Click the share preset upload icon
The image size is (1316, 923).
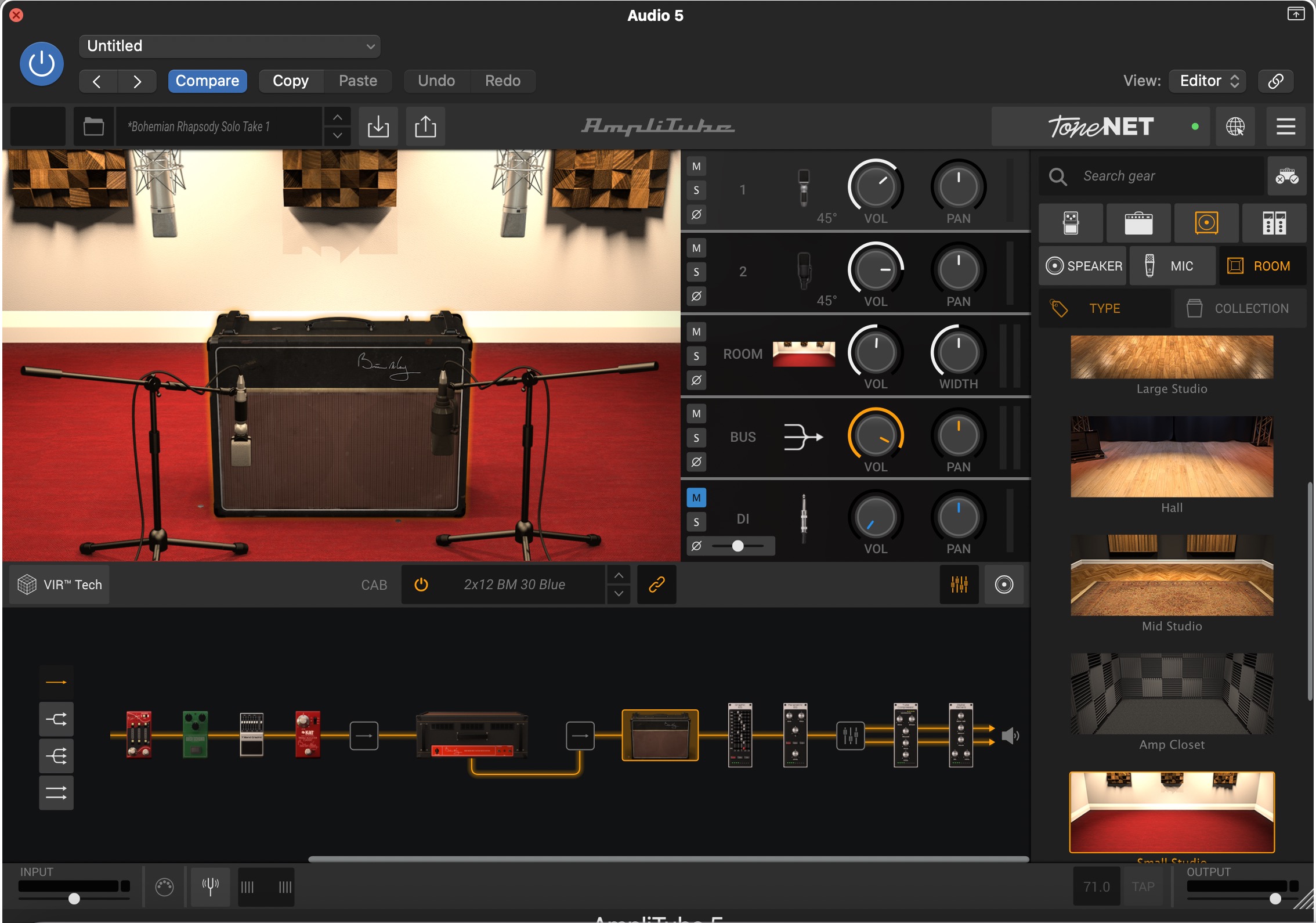(425, 126)
